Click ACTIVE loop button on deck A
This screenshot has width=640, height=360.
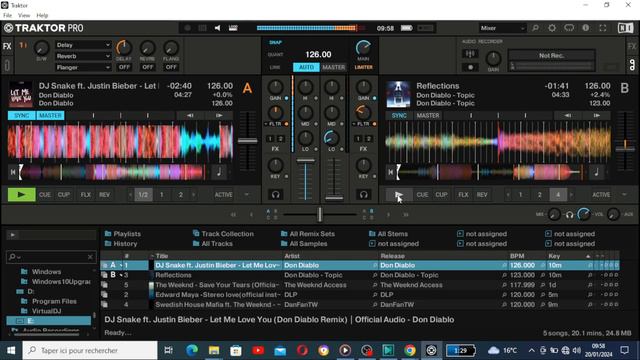point(223,195)
